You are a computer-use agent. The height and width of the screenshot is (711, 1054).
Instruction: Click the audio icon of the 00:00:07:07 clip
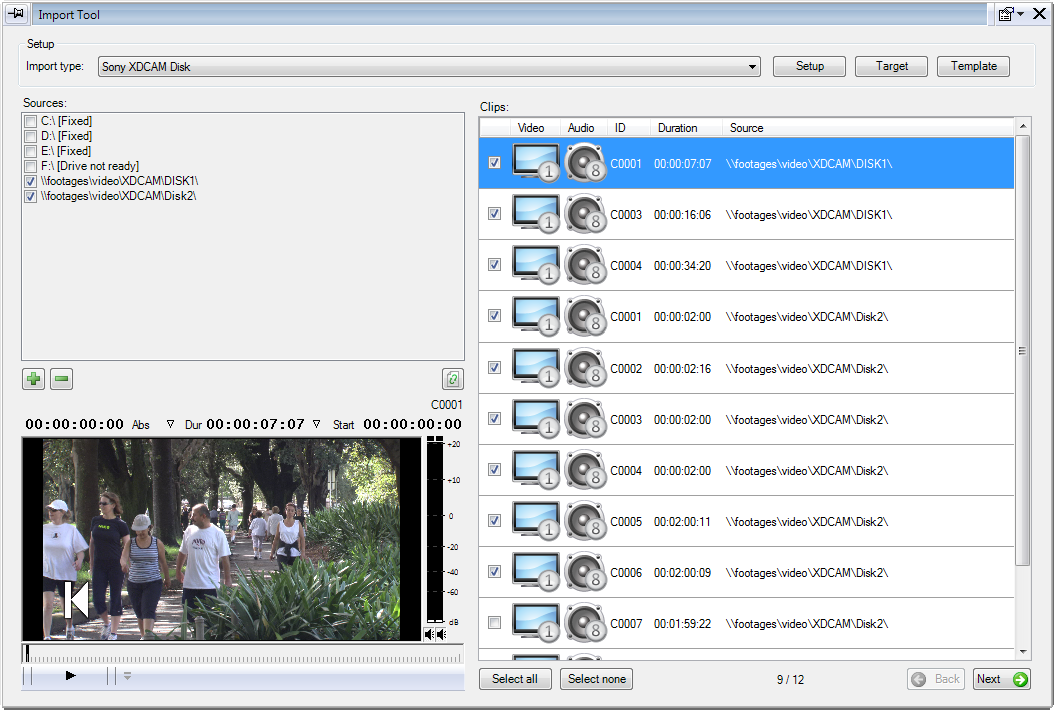click(585, 163)
